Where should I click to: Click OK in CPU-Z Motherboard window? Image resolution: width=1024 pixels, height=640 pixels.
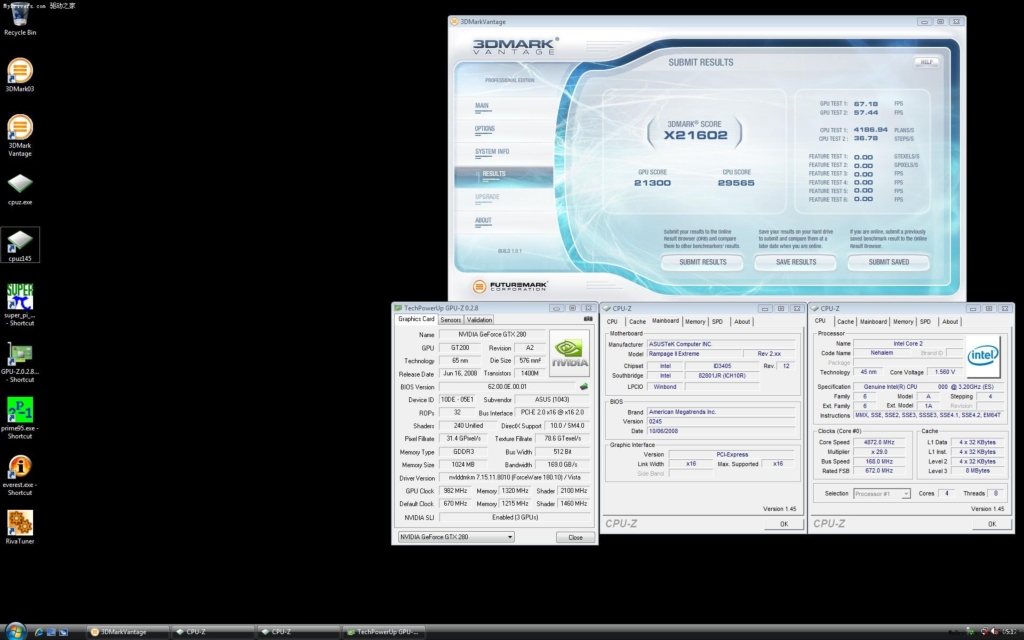[784, 524]
